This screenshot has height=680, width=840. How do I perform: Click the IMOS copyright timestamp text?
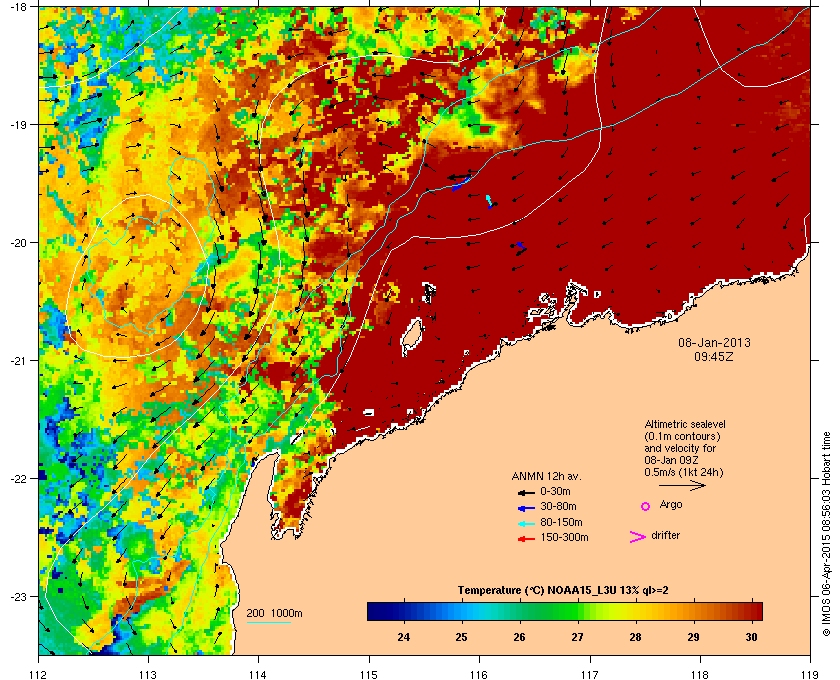coord(826,535)
